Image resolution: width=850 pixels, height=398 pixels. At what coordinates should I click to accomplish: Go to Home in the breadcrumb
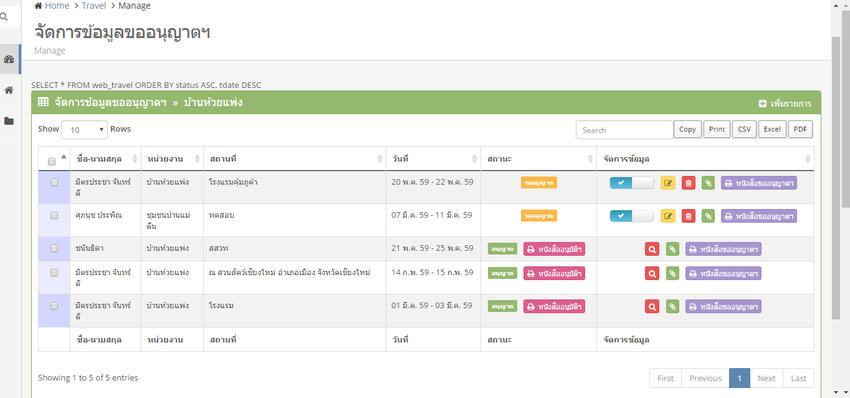coord(57,6)
